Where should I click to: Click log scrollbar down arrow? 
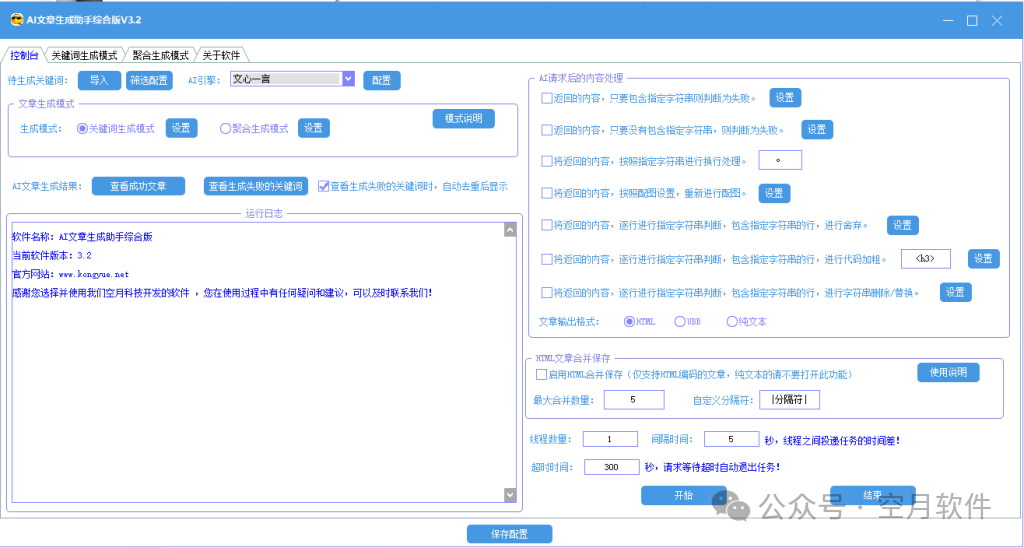click(x=510, y=495)
